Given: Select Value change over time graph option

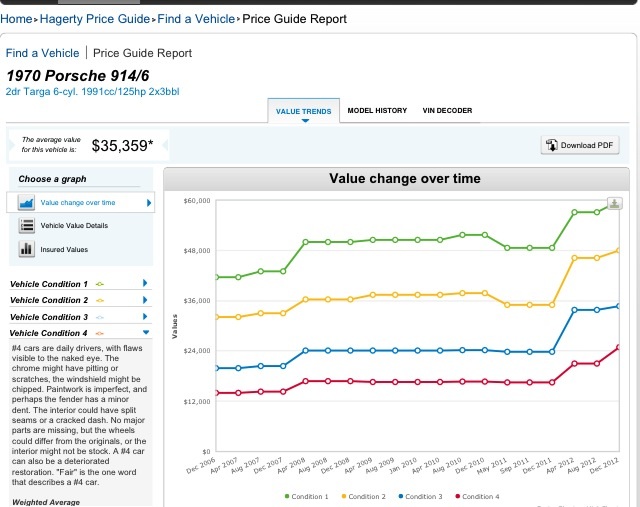Looking at the screenshot, I should pos(80,202).
